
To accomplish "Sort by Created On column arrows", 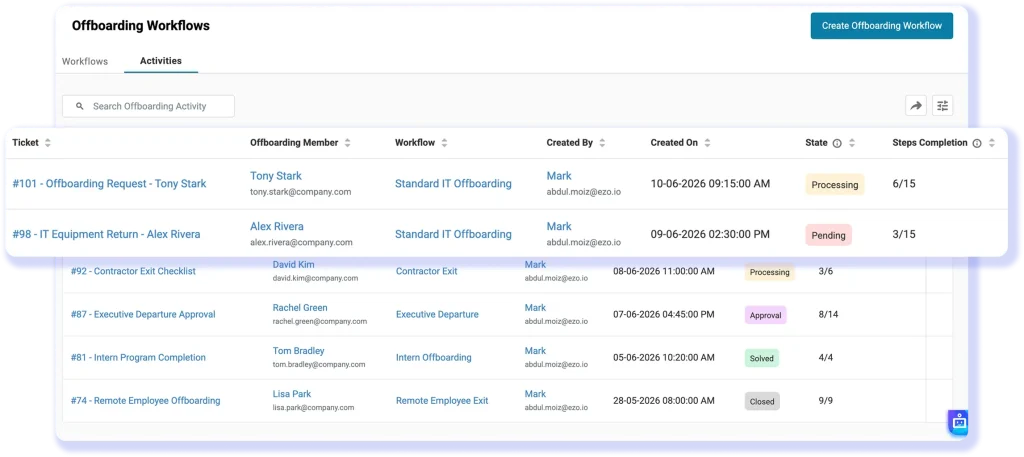I will [707, 143].
